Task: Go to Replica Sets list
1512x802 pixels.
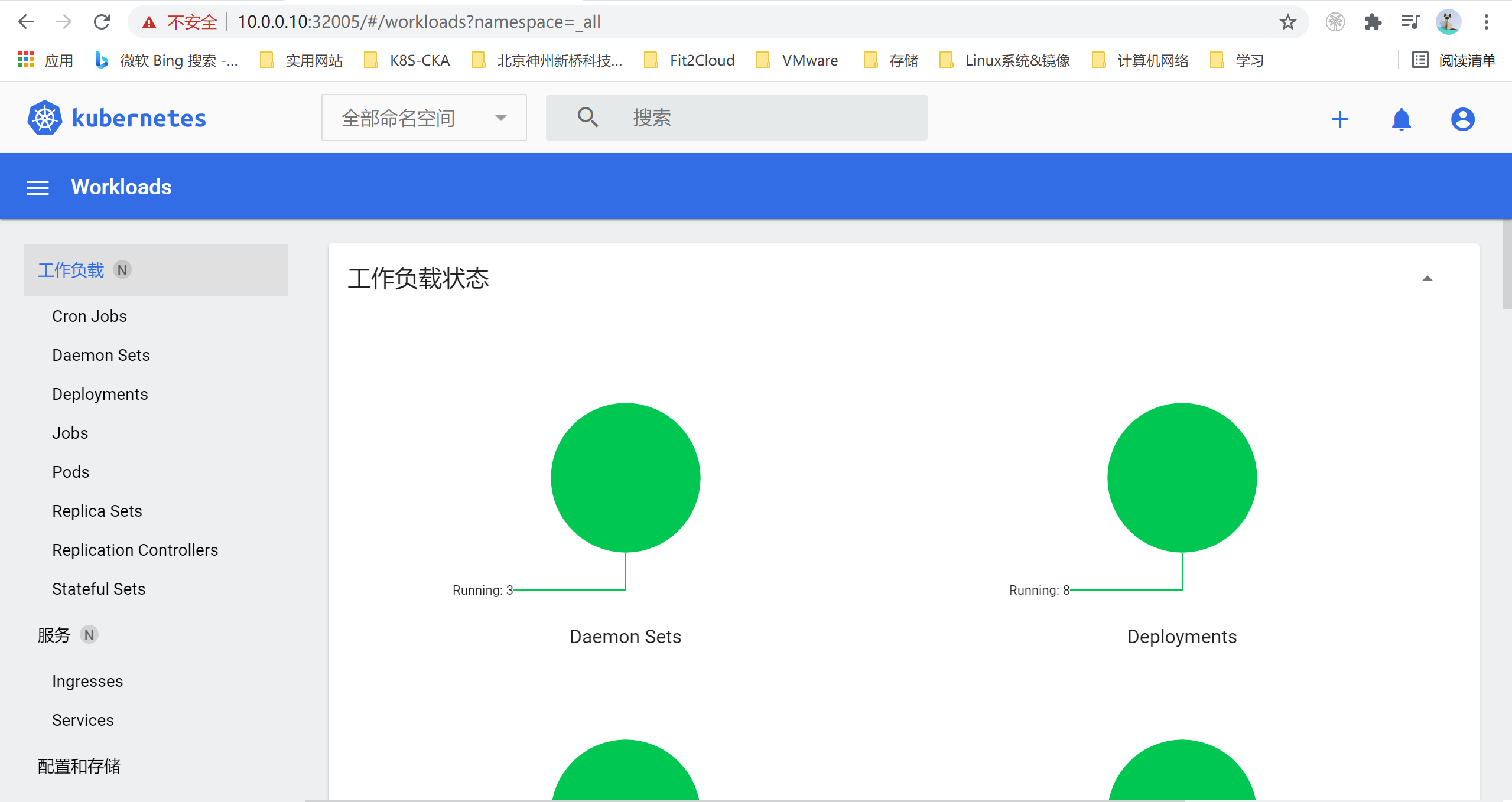Action: [97, 511]
